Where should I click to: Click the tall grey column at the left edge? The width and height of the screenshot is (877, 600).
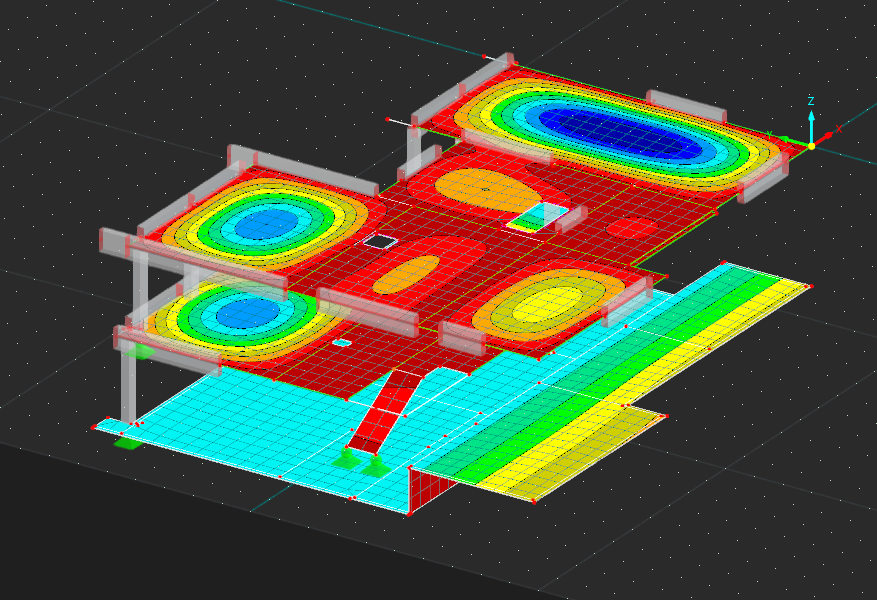coord(128,380)
